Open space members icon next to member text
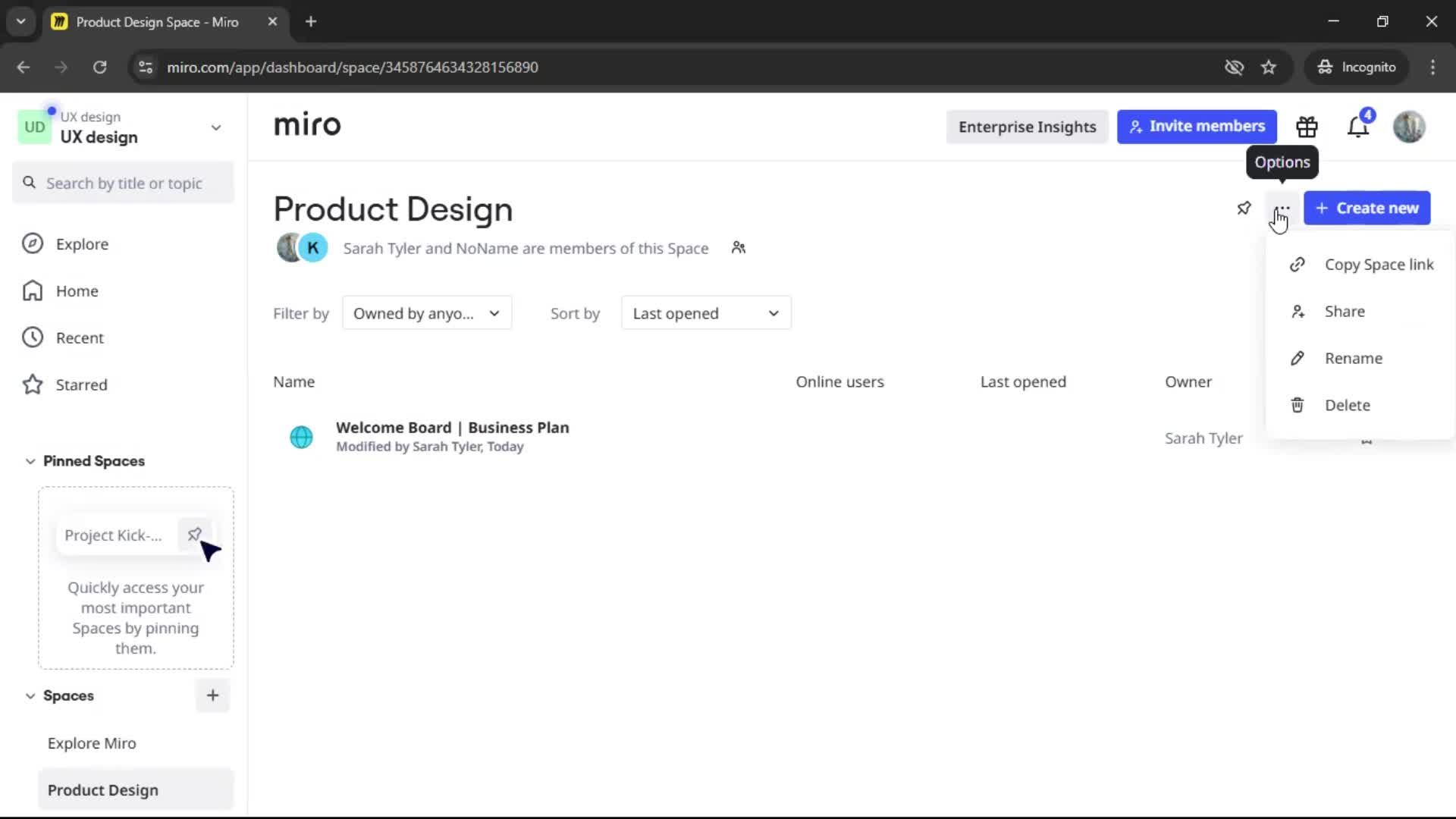The height and width of the screenshot is (819, 1456). pyautogui.click(x=739, y=248)
